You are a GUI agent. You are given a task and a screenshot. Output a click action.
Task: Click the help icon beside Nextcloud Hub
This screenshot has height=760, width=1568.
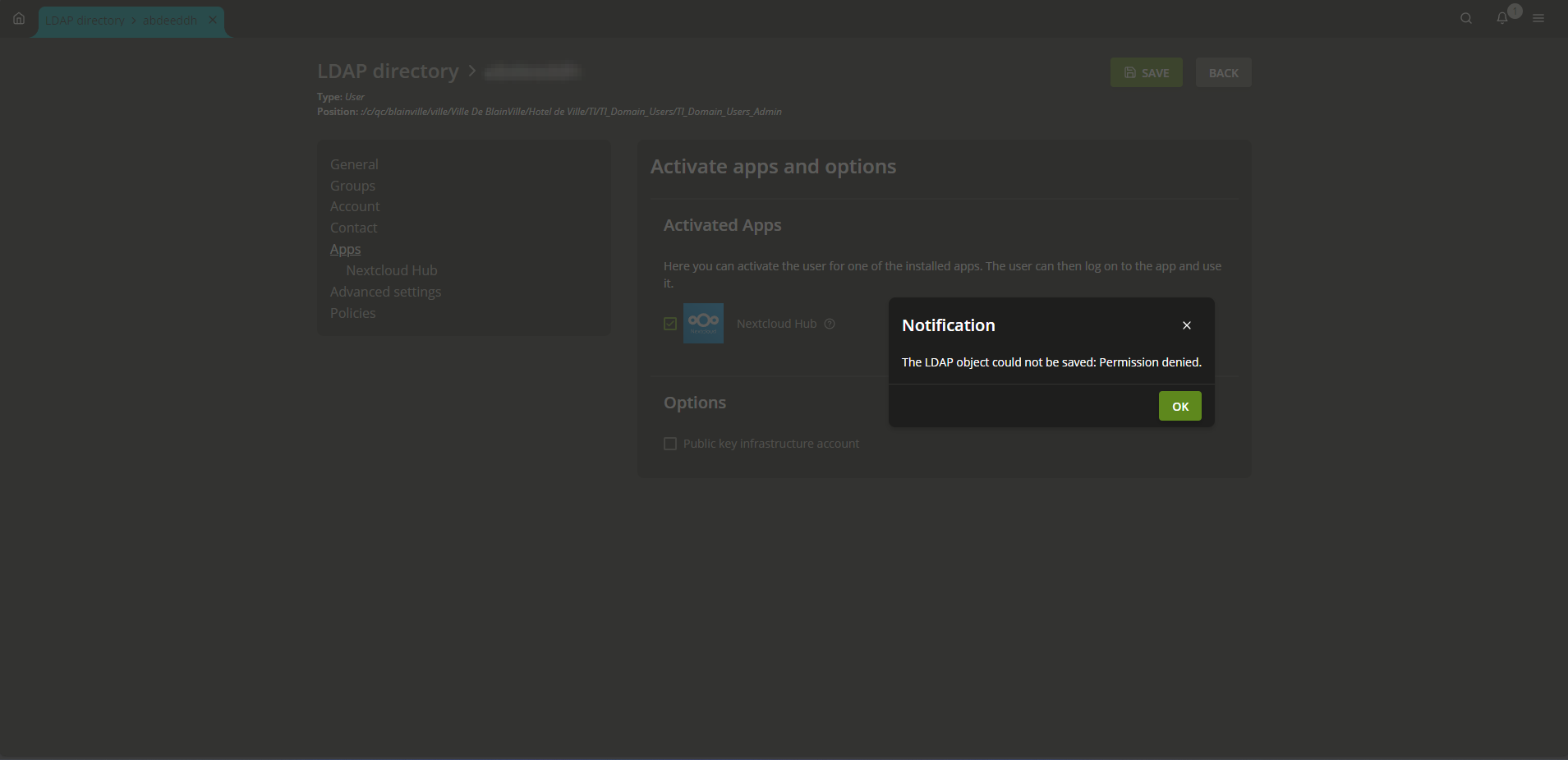click(x=830, y=324)
